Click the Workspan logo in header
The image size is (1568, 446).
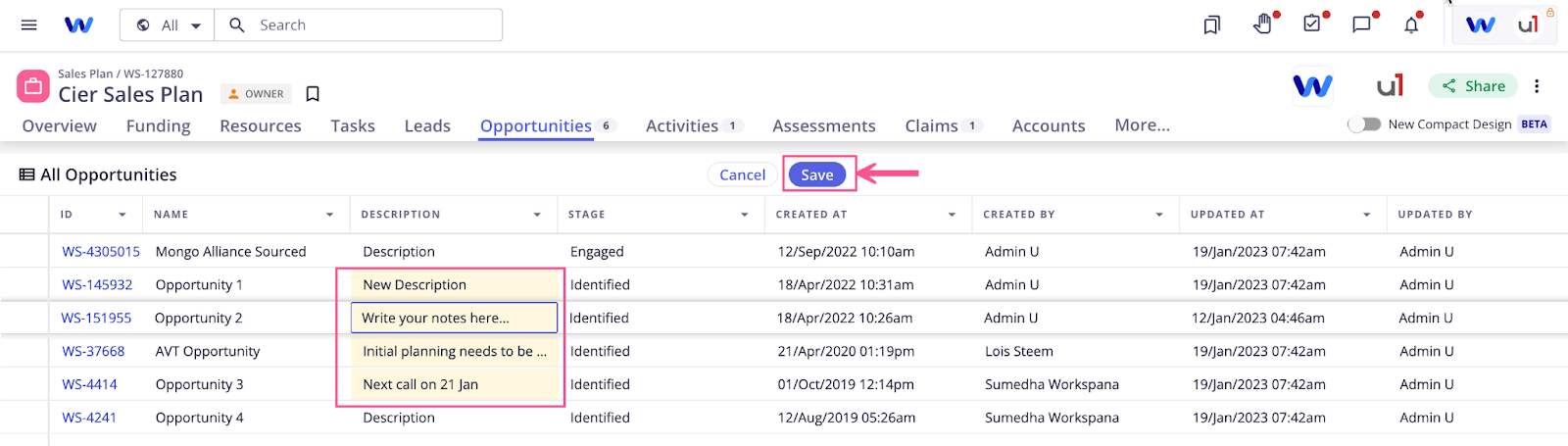[x=78, y=25]
